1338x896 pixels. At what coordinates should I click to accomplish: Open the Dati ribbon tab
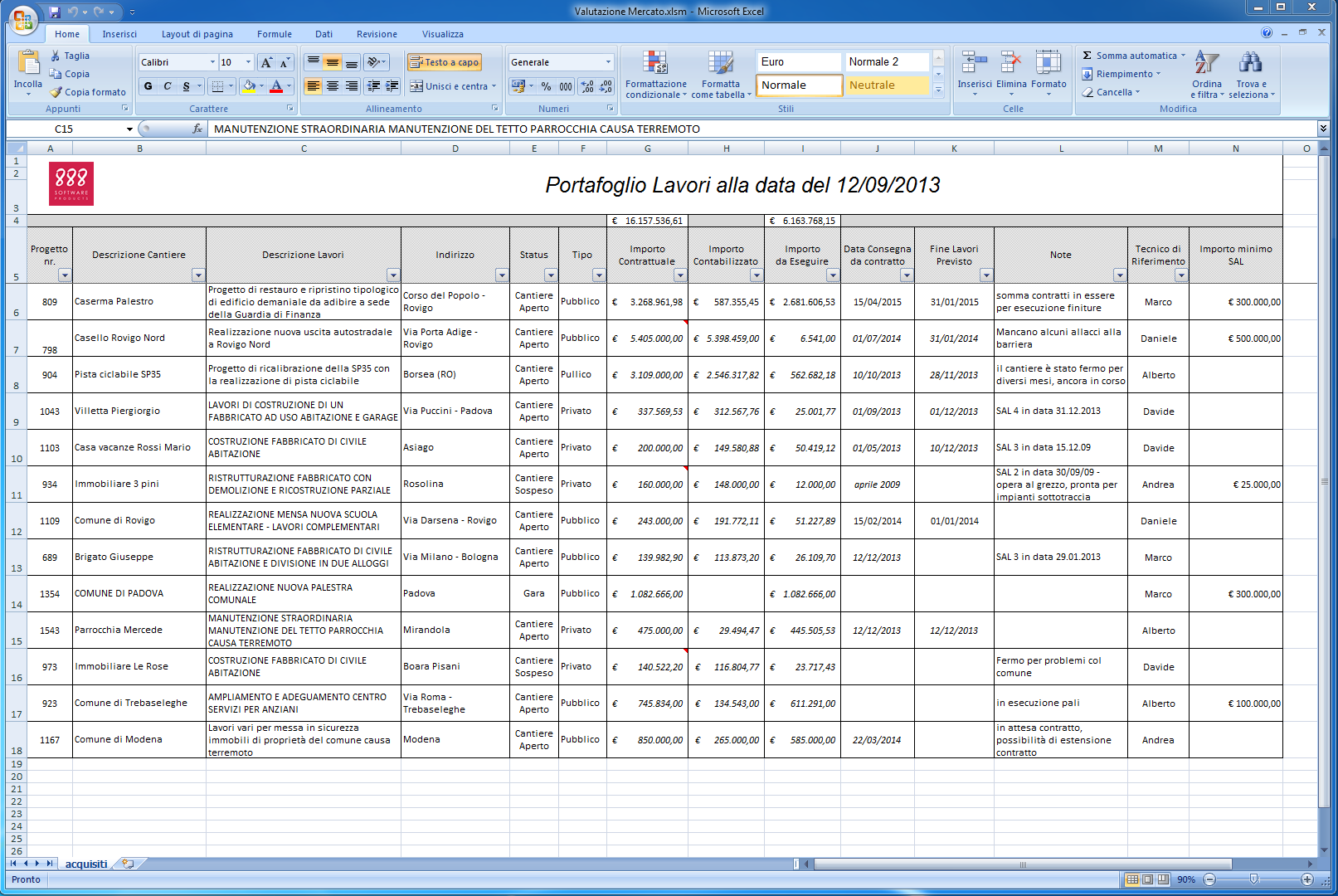point(324,34)
